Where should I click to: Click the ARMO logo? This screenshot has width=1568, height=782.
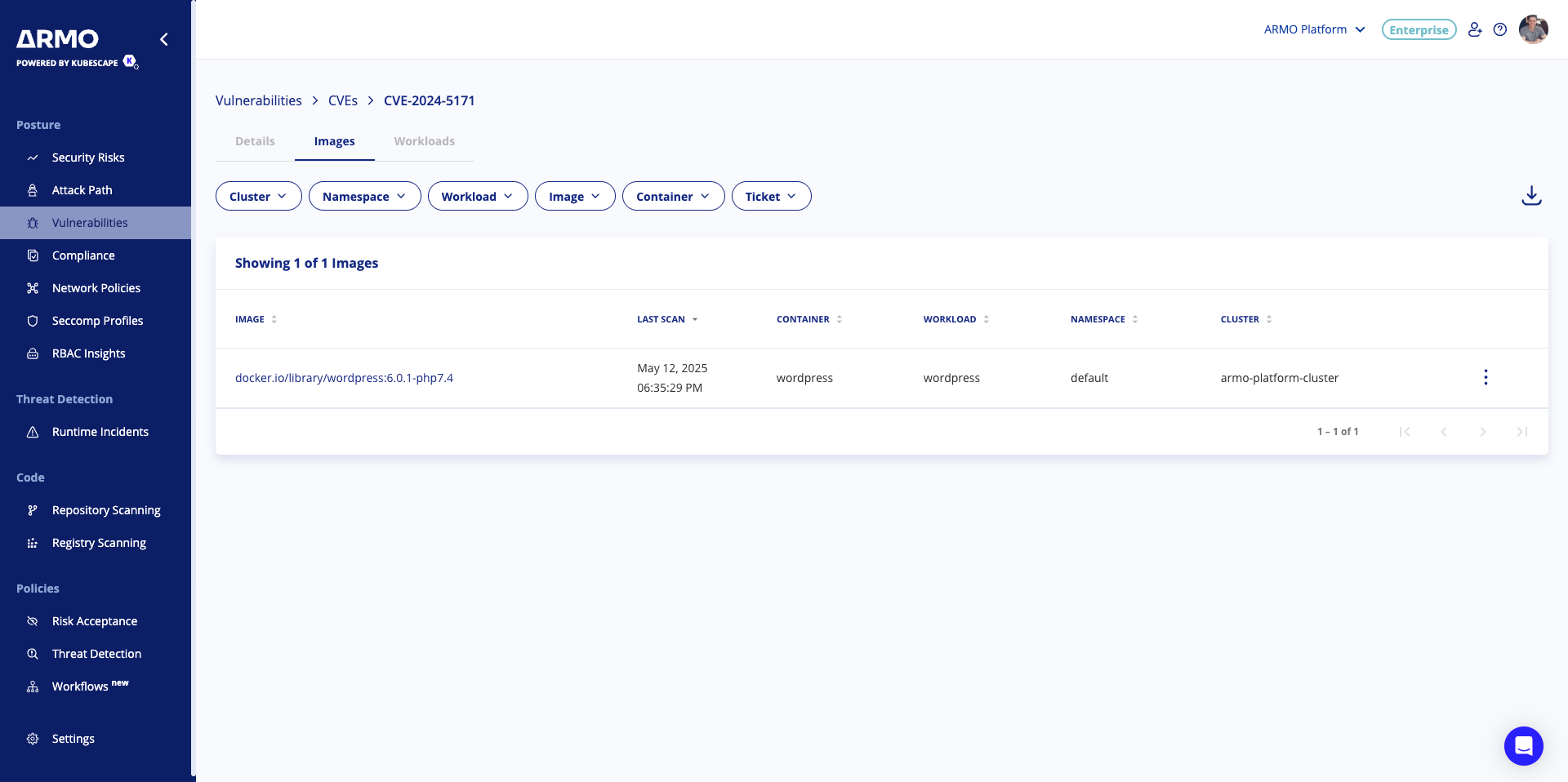57,39
